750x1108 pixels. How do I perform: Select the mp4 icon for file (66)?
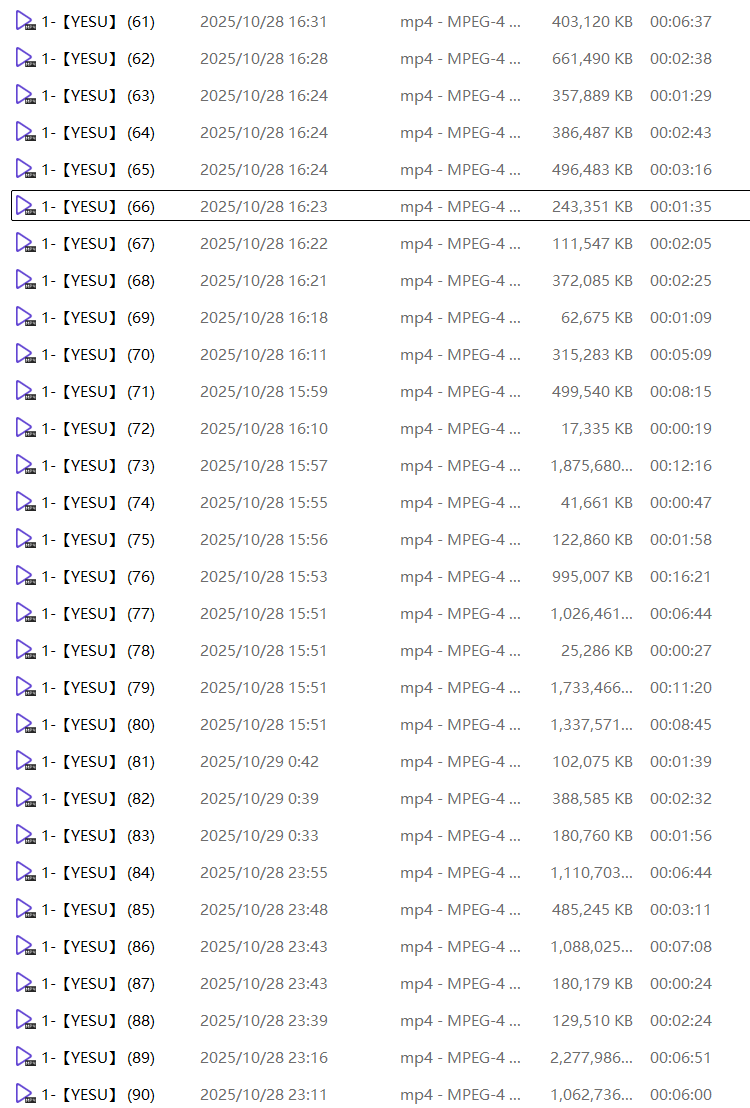[25, 207]
